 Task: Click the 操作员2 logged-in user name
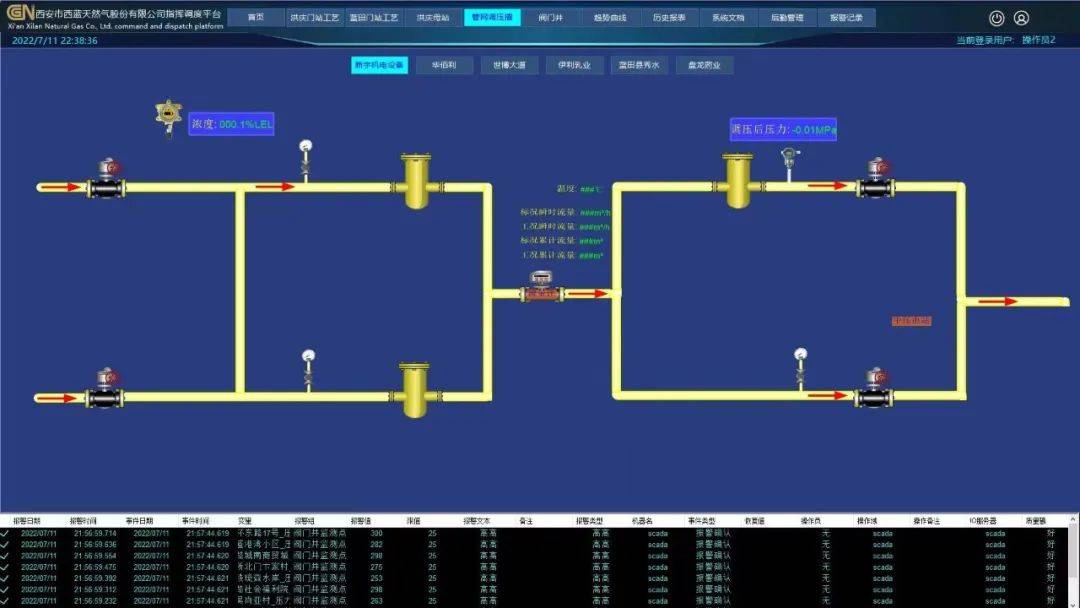tap(1039, 40)
